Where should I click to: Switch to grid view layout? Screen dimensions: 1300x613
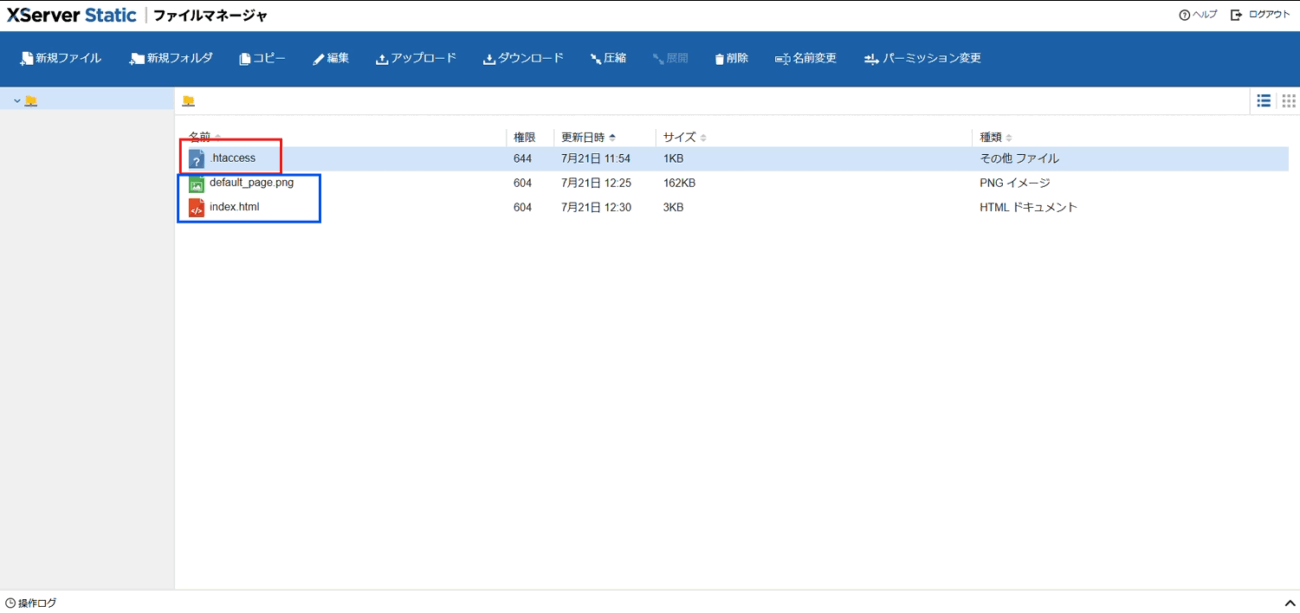1288,101
